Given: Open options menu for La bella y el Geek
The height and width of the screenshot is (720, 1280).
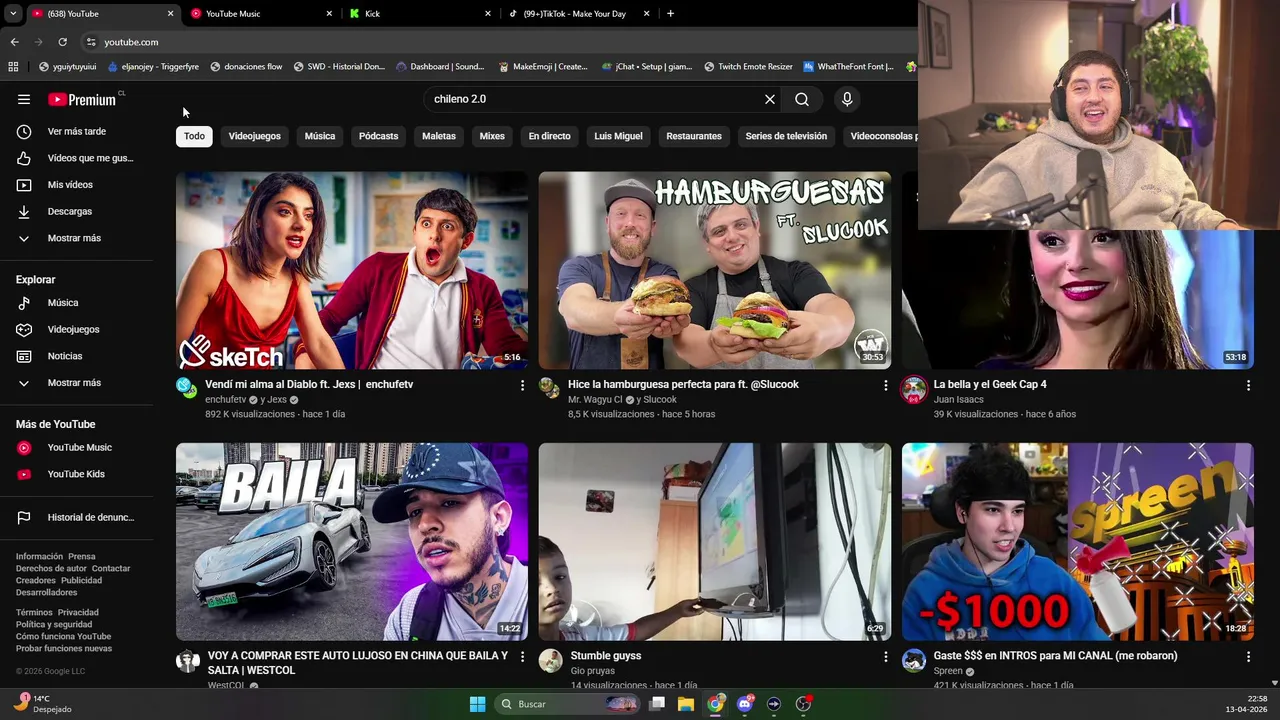Looking at the screenshot, I should 1248,385.
